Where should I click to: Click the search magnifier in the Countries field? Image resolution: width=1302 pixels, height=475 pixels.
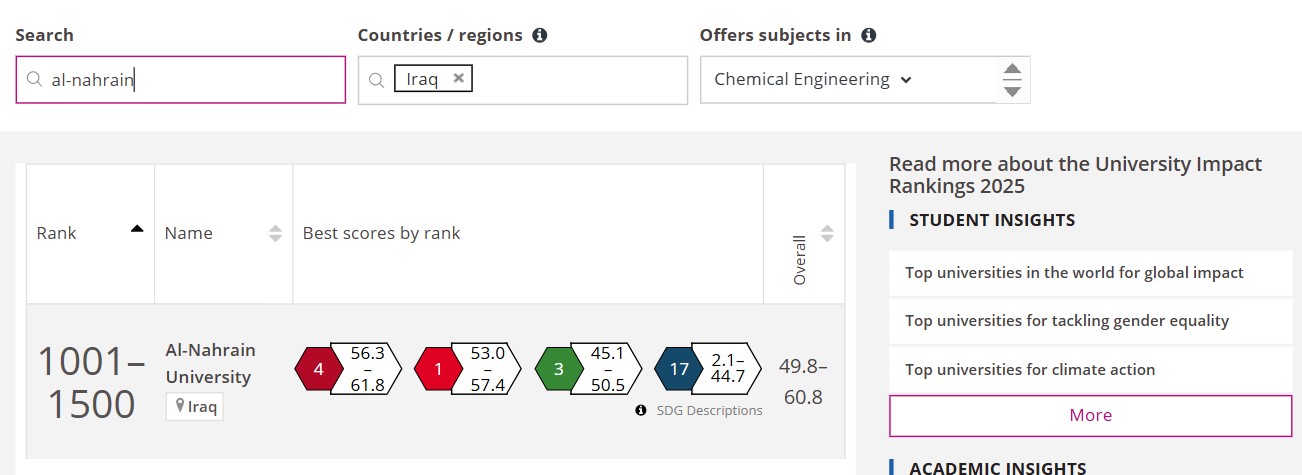pyautogui.click(x=377, y=80)
